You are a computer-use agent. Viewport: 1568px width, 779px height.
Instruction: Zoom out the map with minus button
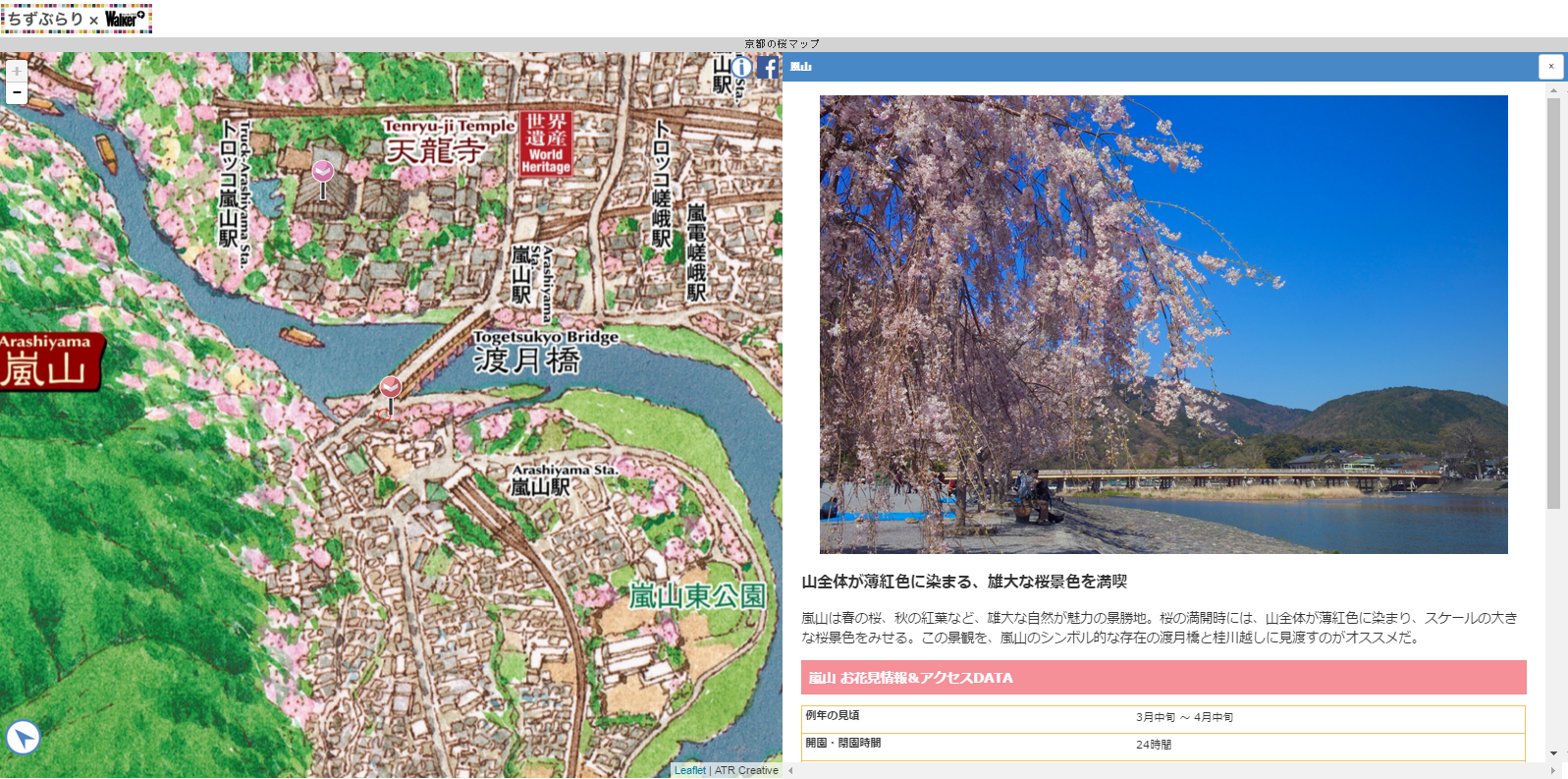pyautogui.click(x=17, y=92)
